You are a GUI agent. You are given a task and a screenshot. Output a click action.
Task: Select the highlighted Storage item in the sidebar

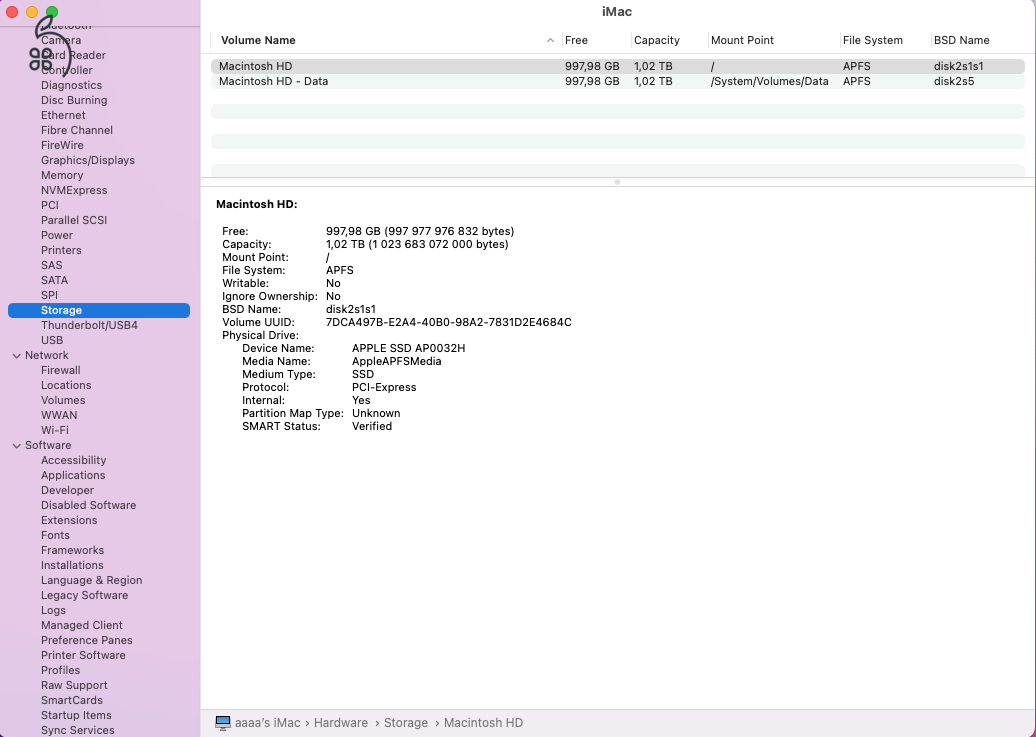[99, 310]
